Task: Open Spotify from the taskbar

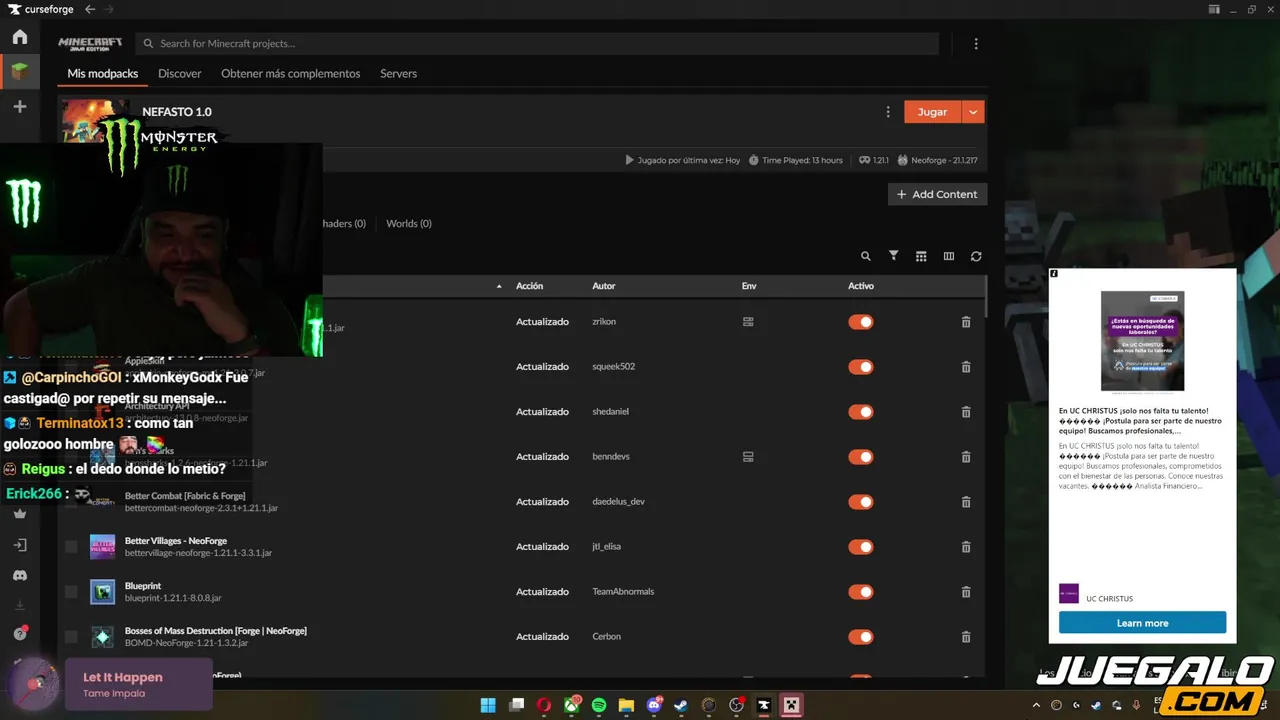Action: [x=599, y=705]
